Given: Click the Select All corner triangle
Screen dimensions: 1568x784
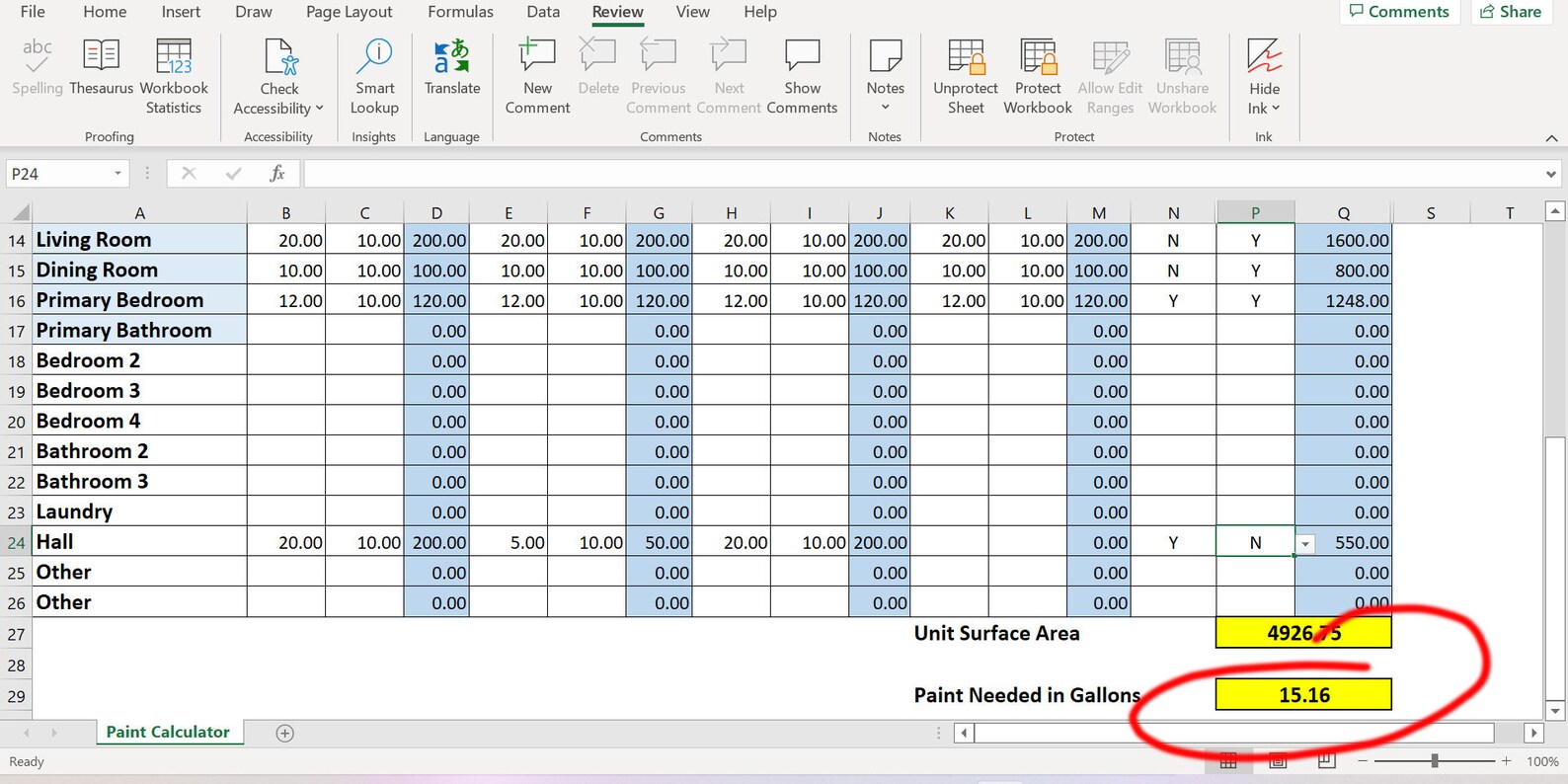Looking at the screenshot, I should 20,212.
